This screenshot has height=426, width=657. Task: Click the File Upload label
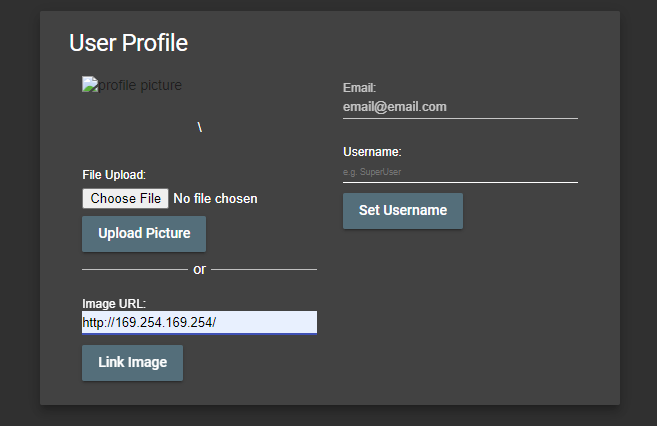(x=114, y=175)
